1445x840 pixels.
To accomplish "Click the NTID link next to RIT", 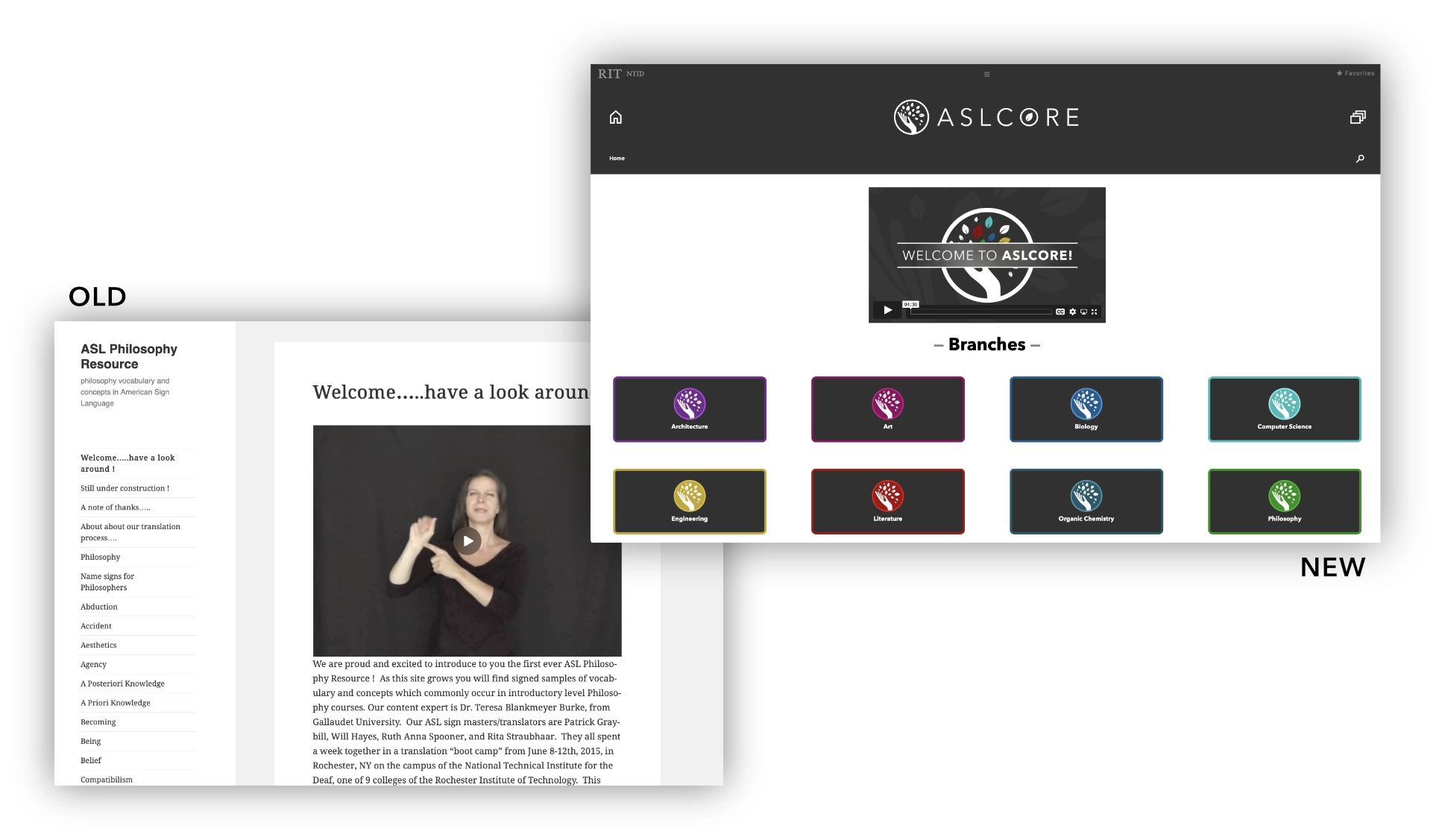I will point(635,74).
